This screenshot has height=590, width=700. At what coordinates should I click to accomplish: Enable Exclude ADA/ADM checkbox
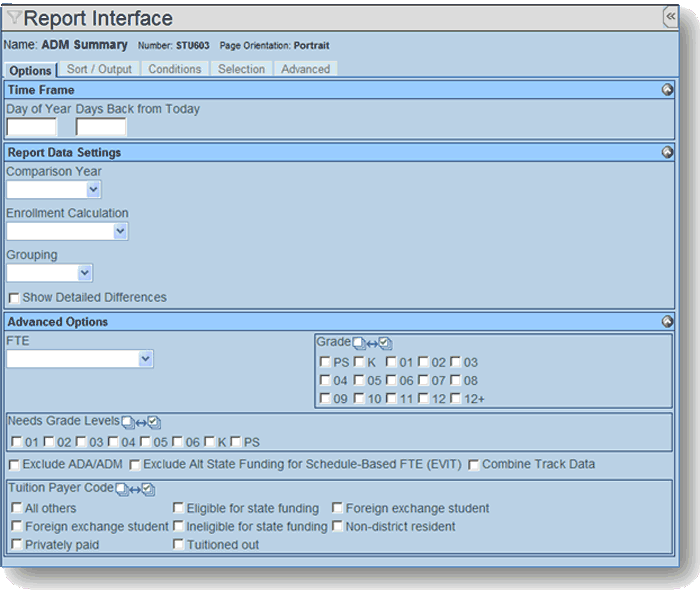point(14,465)
